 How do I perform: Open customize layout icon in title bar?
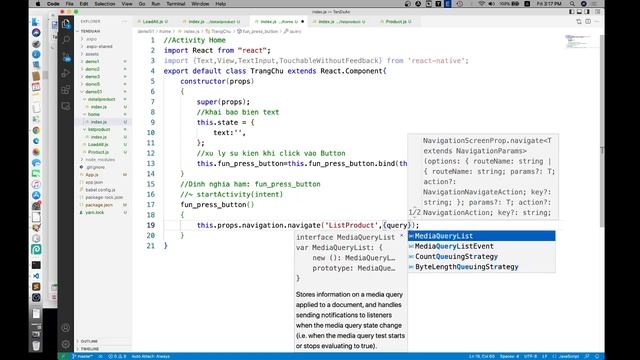[x=597, y=12]
